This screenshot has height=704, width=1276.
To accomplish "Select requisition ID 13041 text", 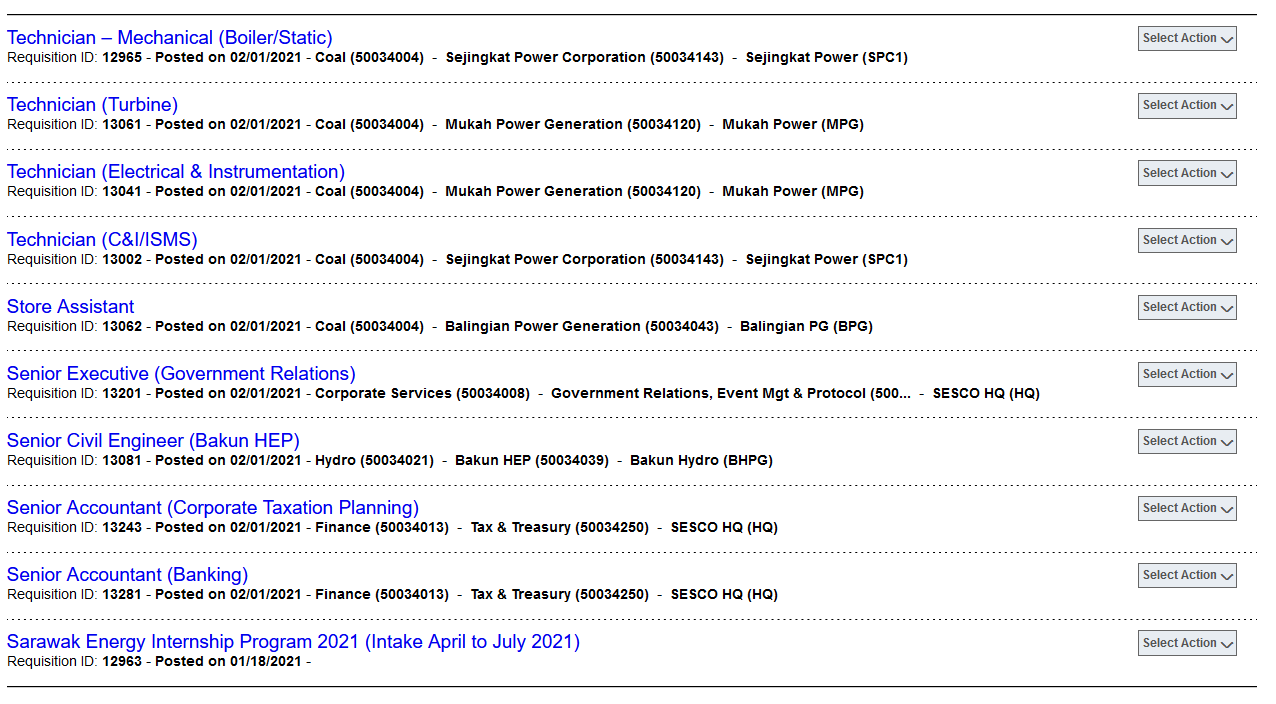I will point(122,192).
